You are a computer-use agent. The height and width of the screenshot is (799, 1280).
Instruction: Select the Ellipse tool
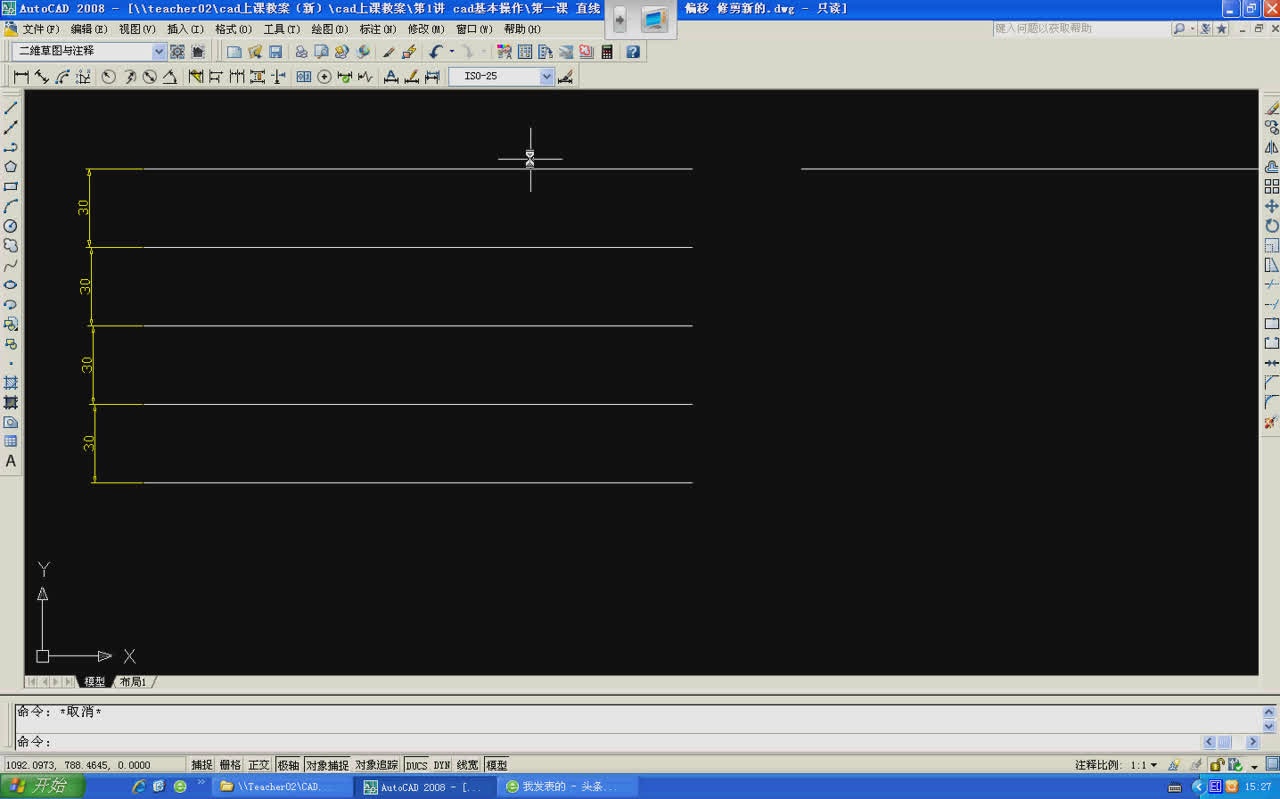[x=11, y=285]
